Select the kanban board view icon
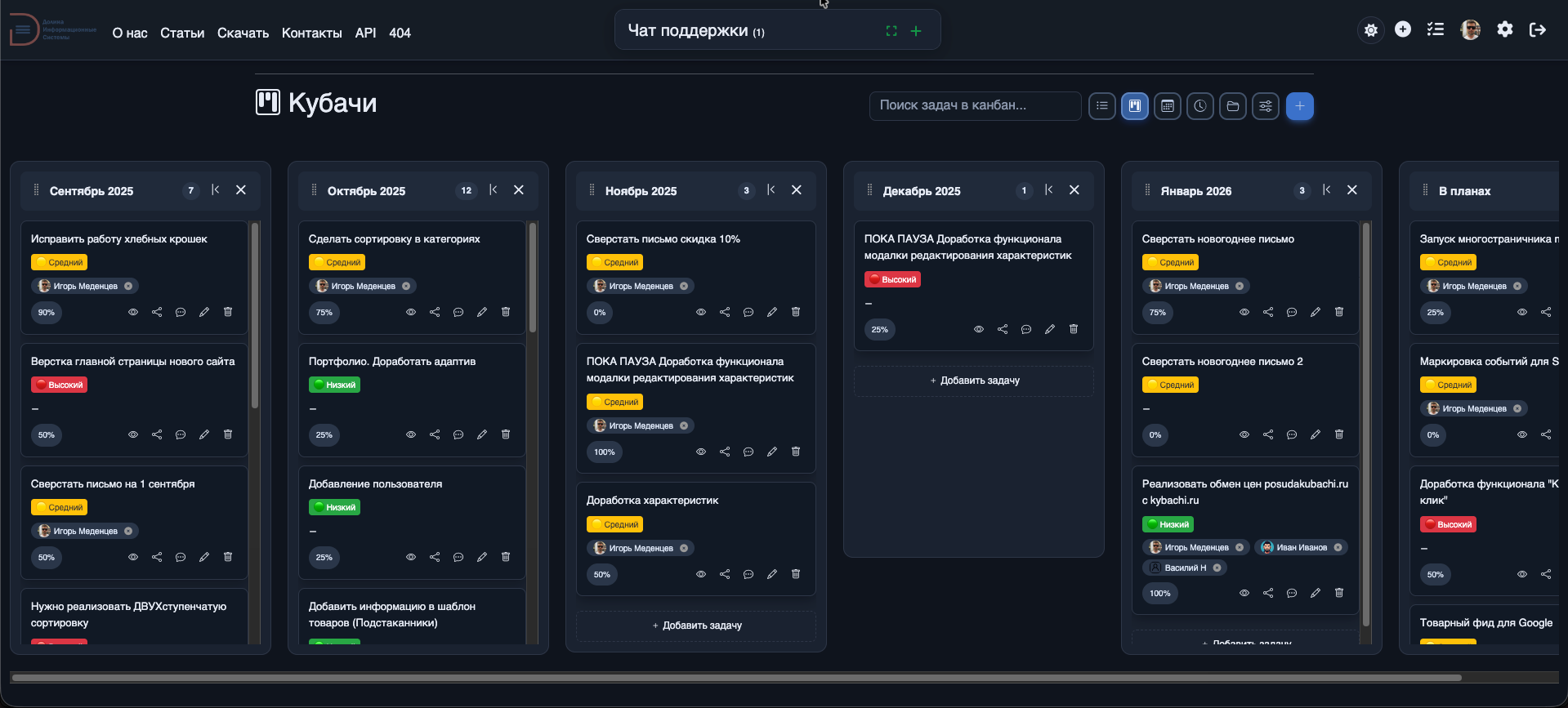 click(x=1135, y=106)
